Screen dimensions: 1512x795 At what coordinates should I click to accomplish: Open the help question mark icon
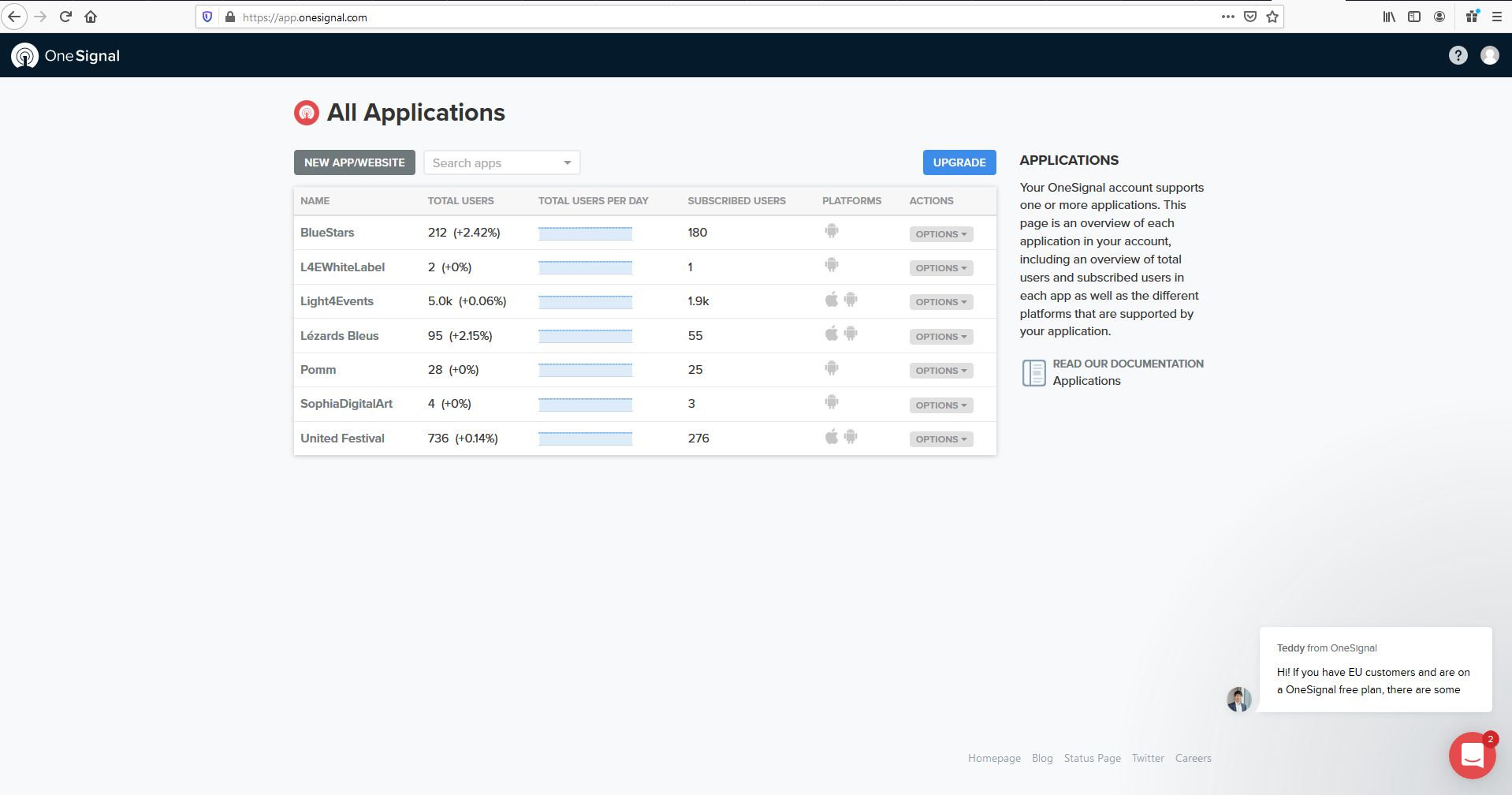tap(1458, 55)
